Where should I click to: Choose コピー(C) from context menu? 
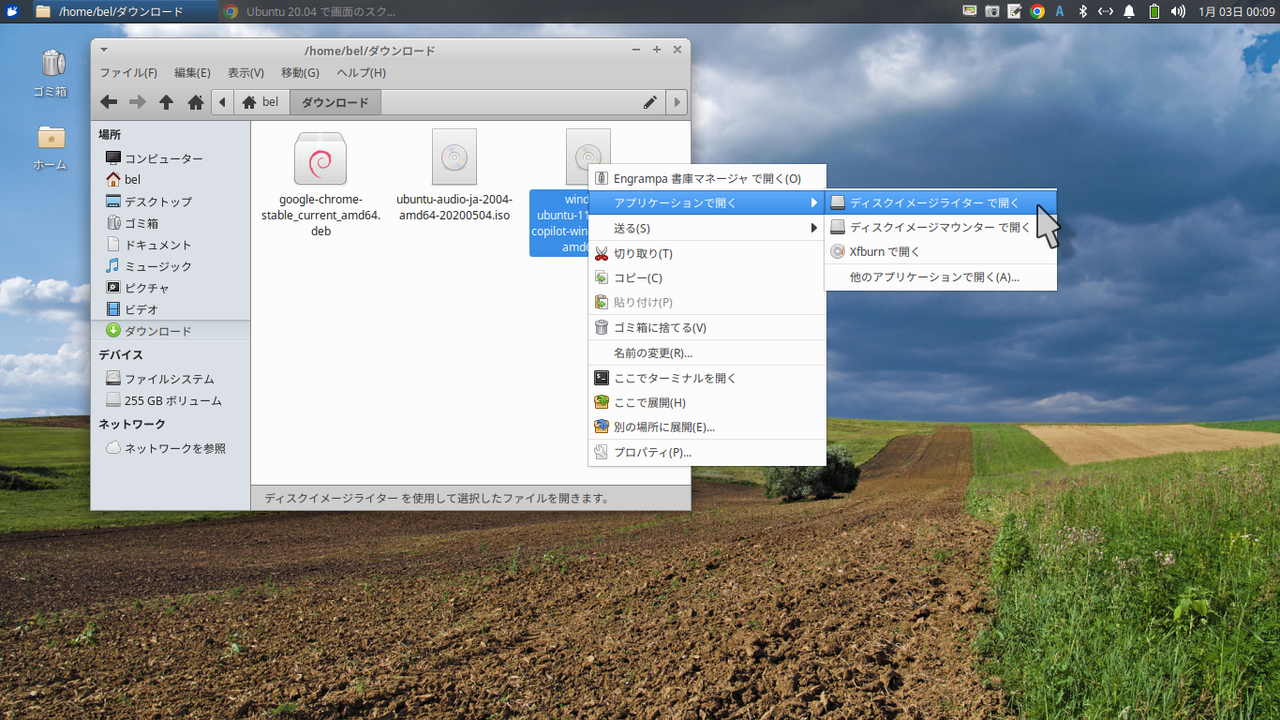point(707,278)
